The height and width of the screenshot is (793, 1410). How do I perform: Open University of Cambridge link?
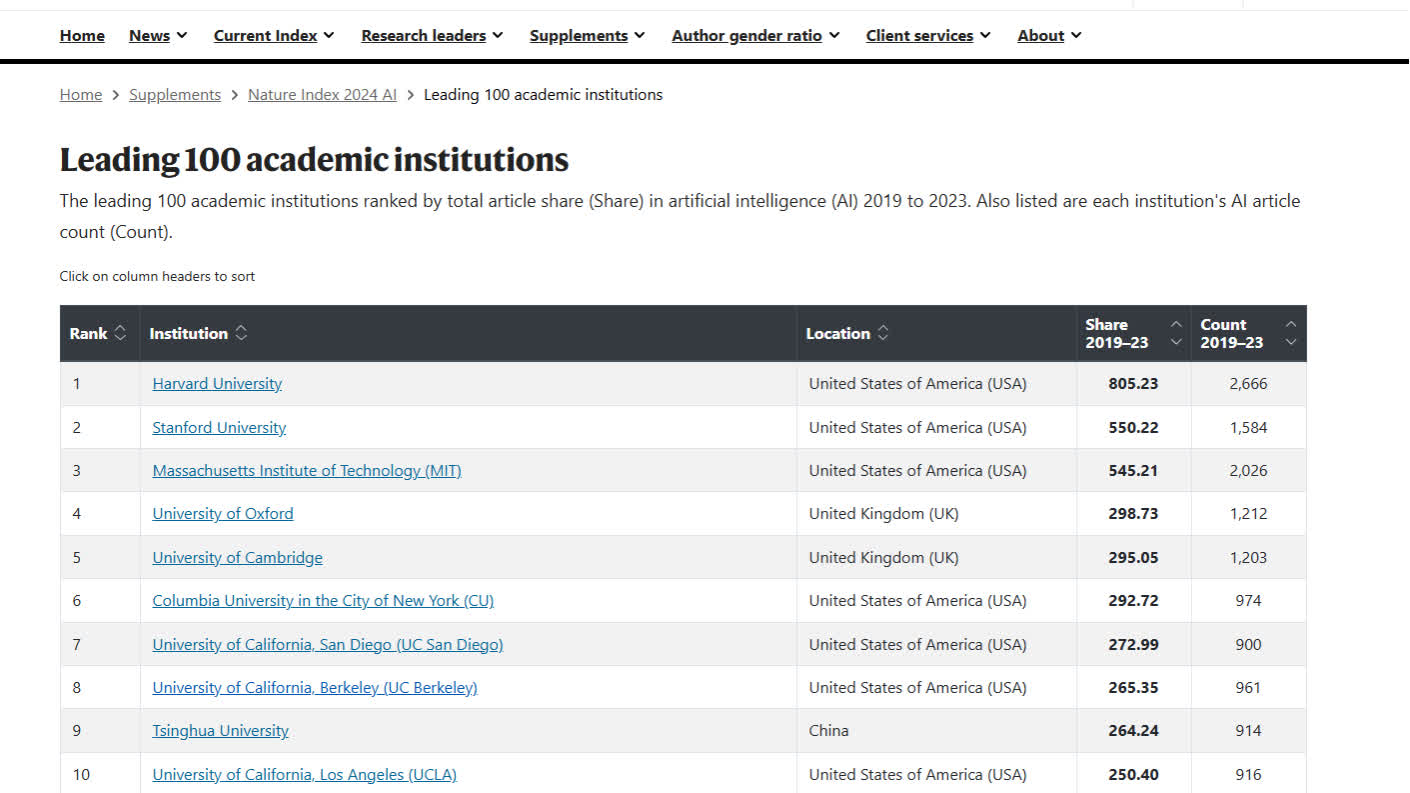point(237,558)
